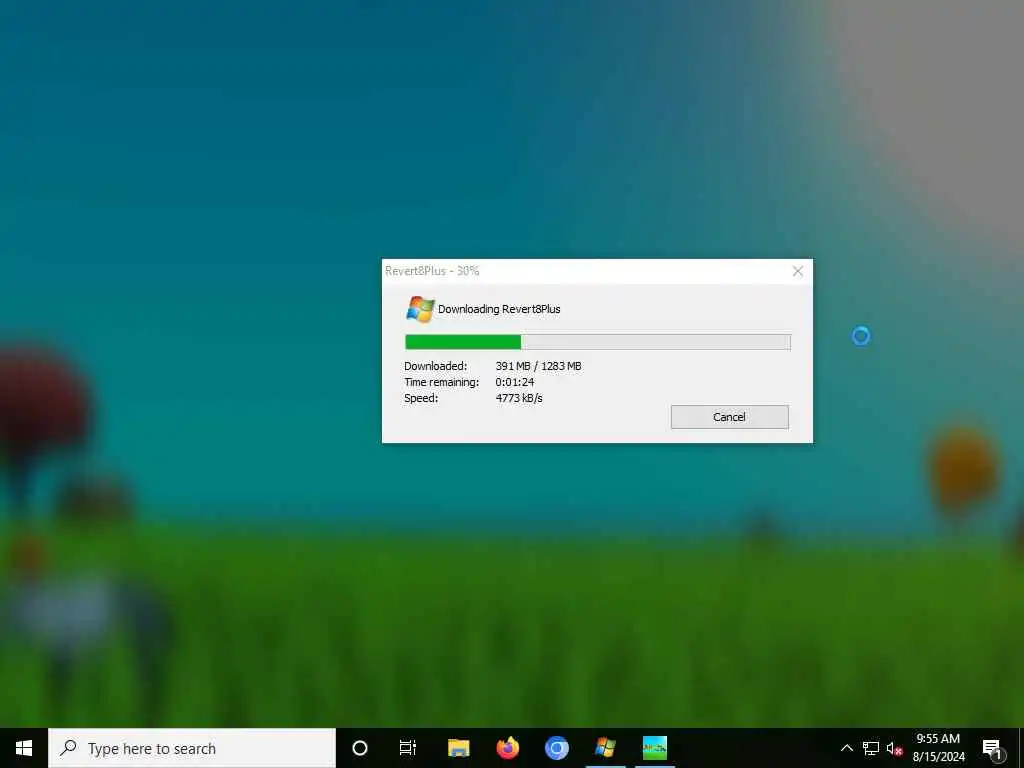This screenshot has width=1024, height=768.
Task: Click the Windows flag logo in dialog
Action: (420, 309)
